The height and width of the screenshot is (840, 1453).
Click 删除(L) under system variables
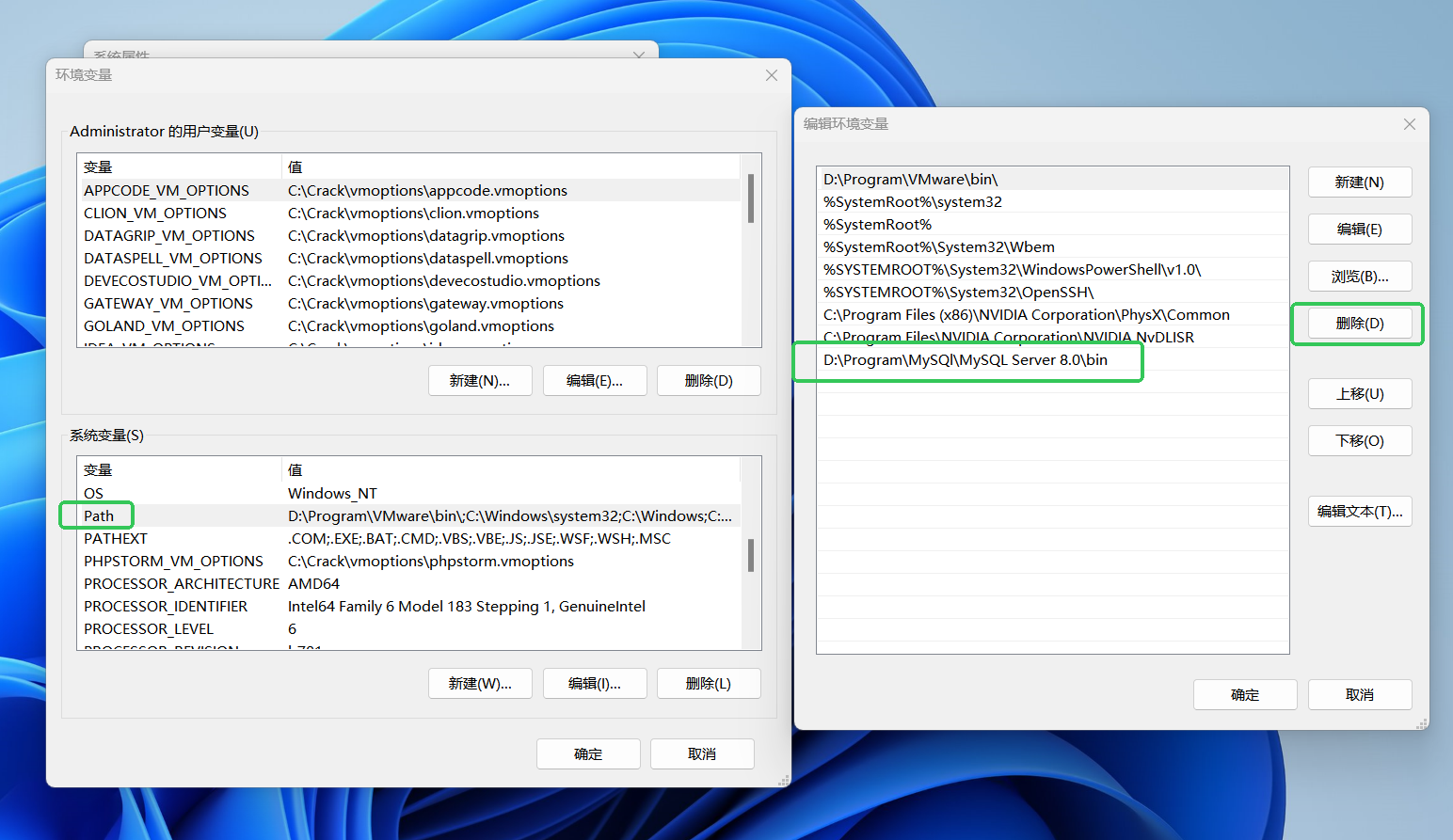(709, 684)
